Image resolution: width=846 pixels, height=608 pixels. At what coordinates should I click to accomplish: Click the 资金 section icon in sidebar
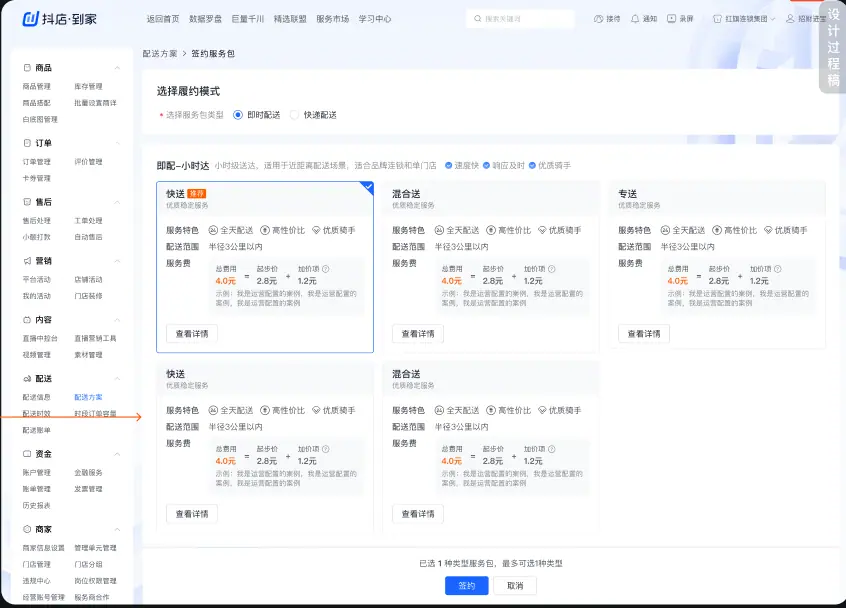(x=27, y=454)
